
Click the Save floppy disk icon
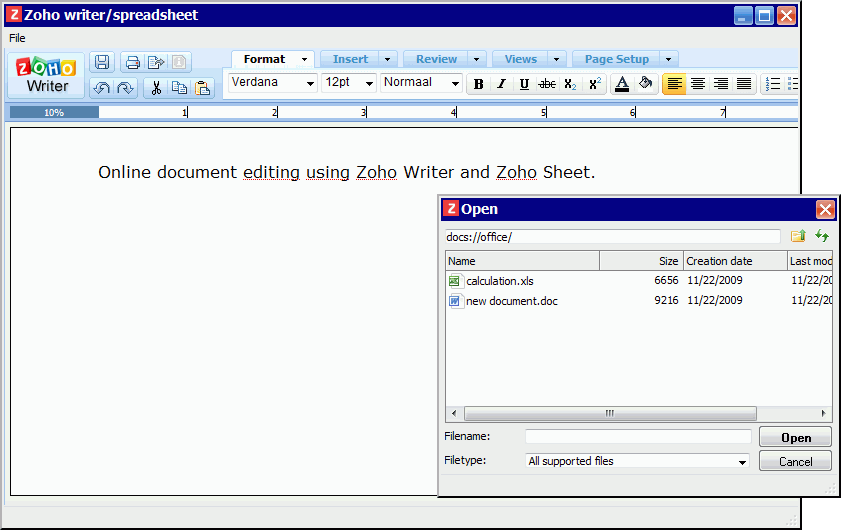(x=102, y=62)
